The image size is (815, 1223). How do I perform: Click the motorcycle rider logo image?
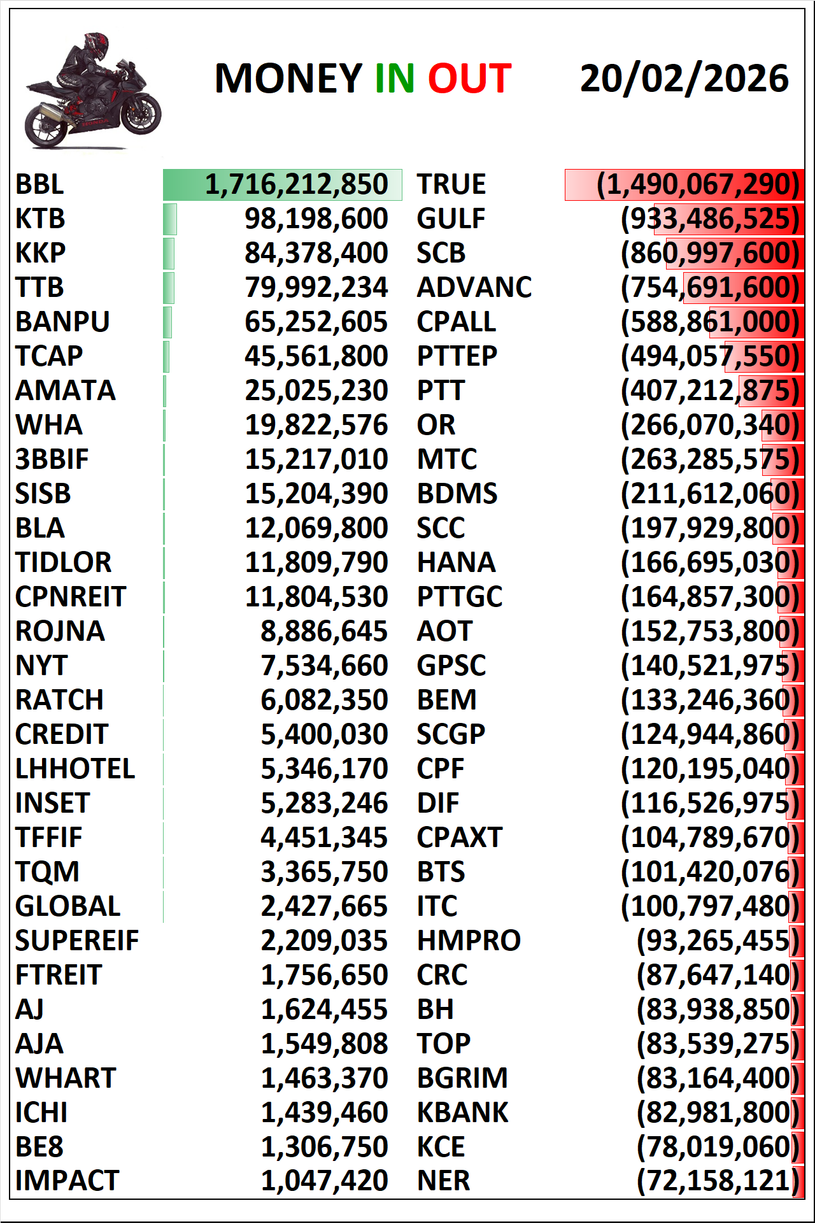tap(93, 88)
